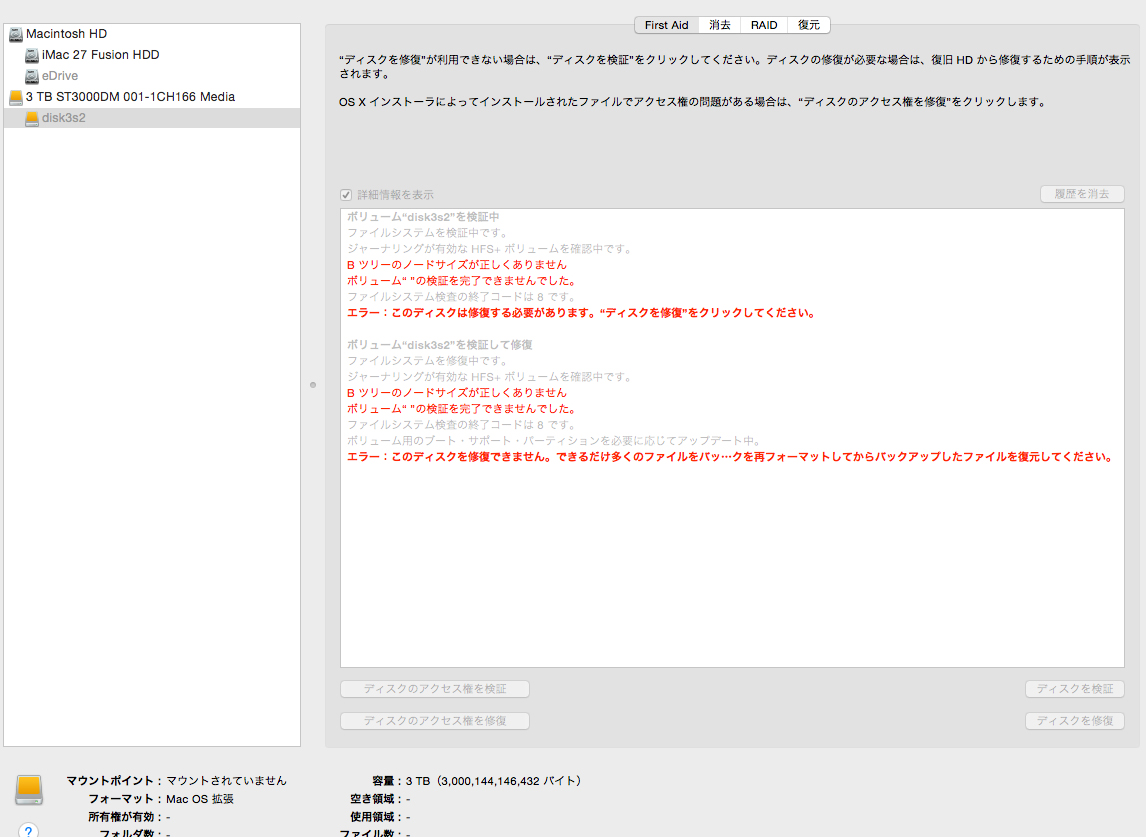This screenshot has width=1146, height=837.
Task: Click the 履歴を消去 button
Action: point(1082,194)
